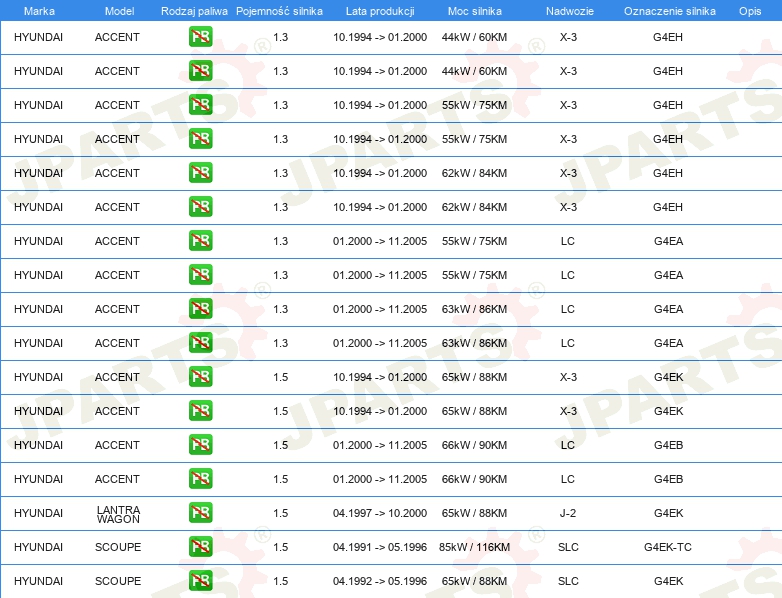The width and height of the screenshot is (782, 598).
Task: Select the G4EK-TC engine code cell
Action: click(x=668, y=547)
